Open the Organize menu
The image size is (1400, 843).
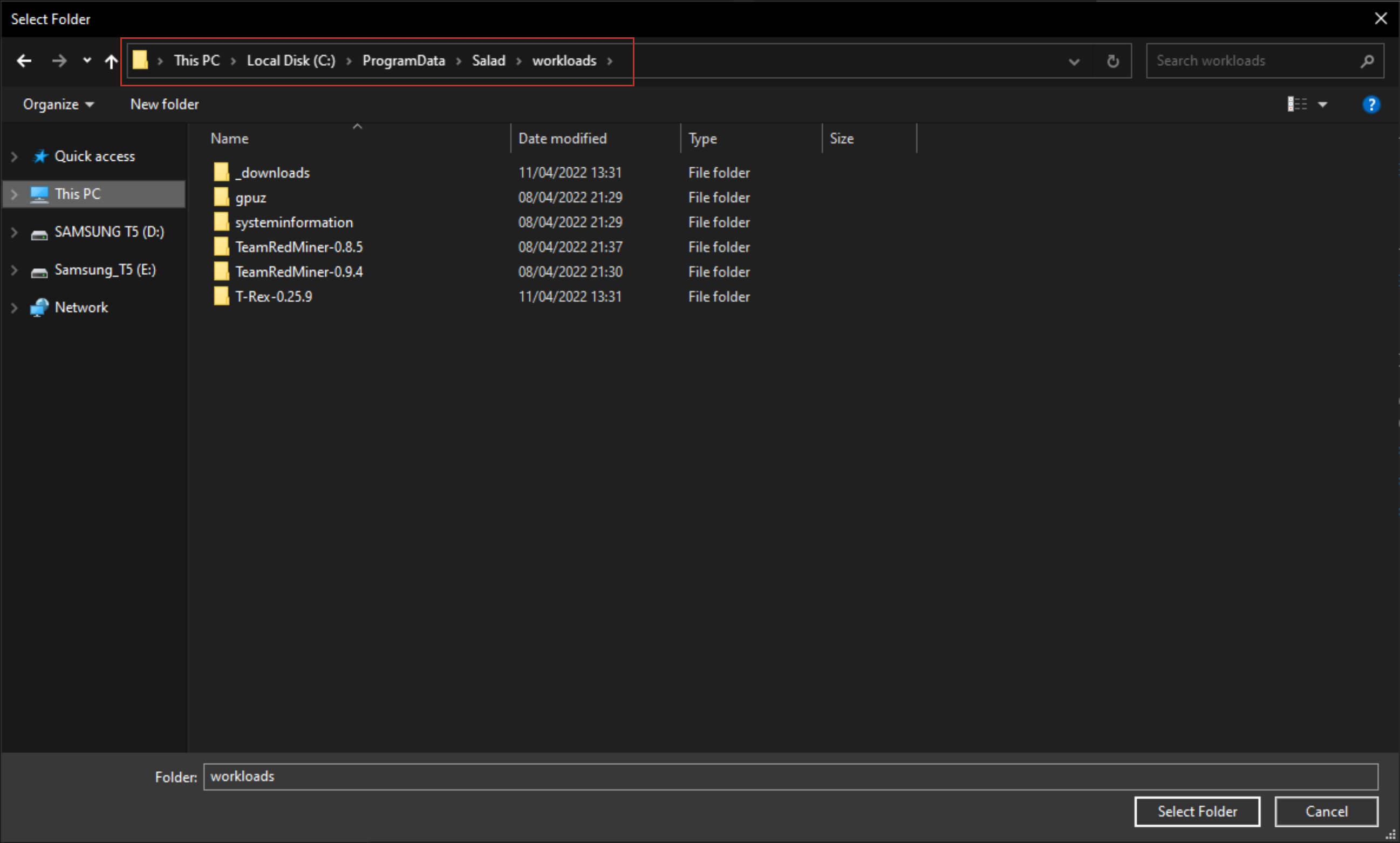pyautogui.click(x=58, y=104)
